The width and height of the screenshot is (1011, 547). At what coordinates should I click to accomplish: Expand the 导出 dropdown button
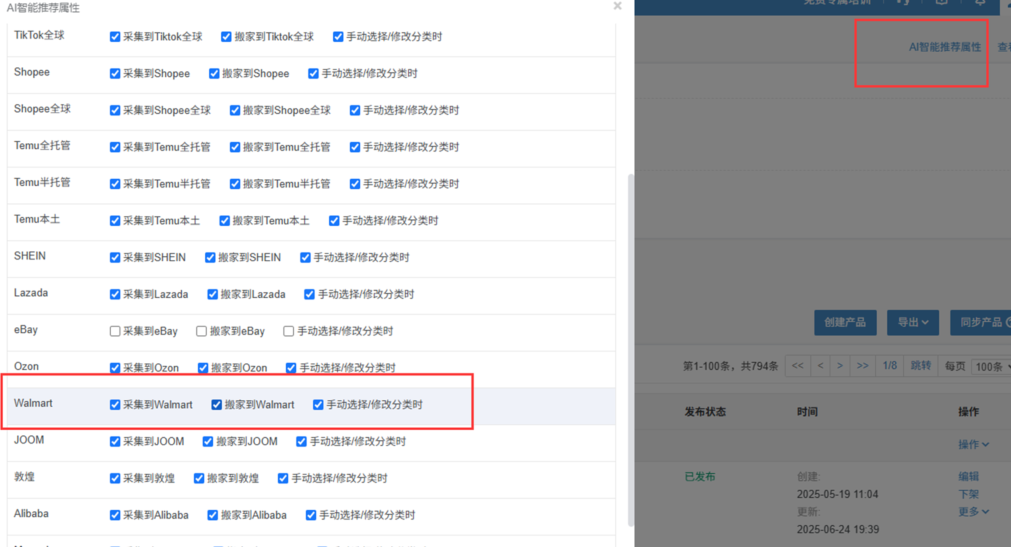913,323
